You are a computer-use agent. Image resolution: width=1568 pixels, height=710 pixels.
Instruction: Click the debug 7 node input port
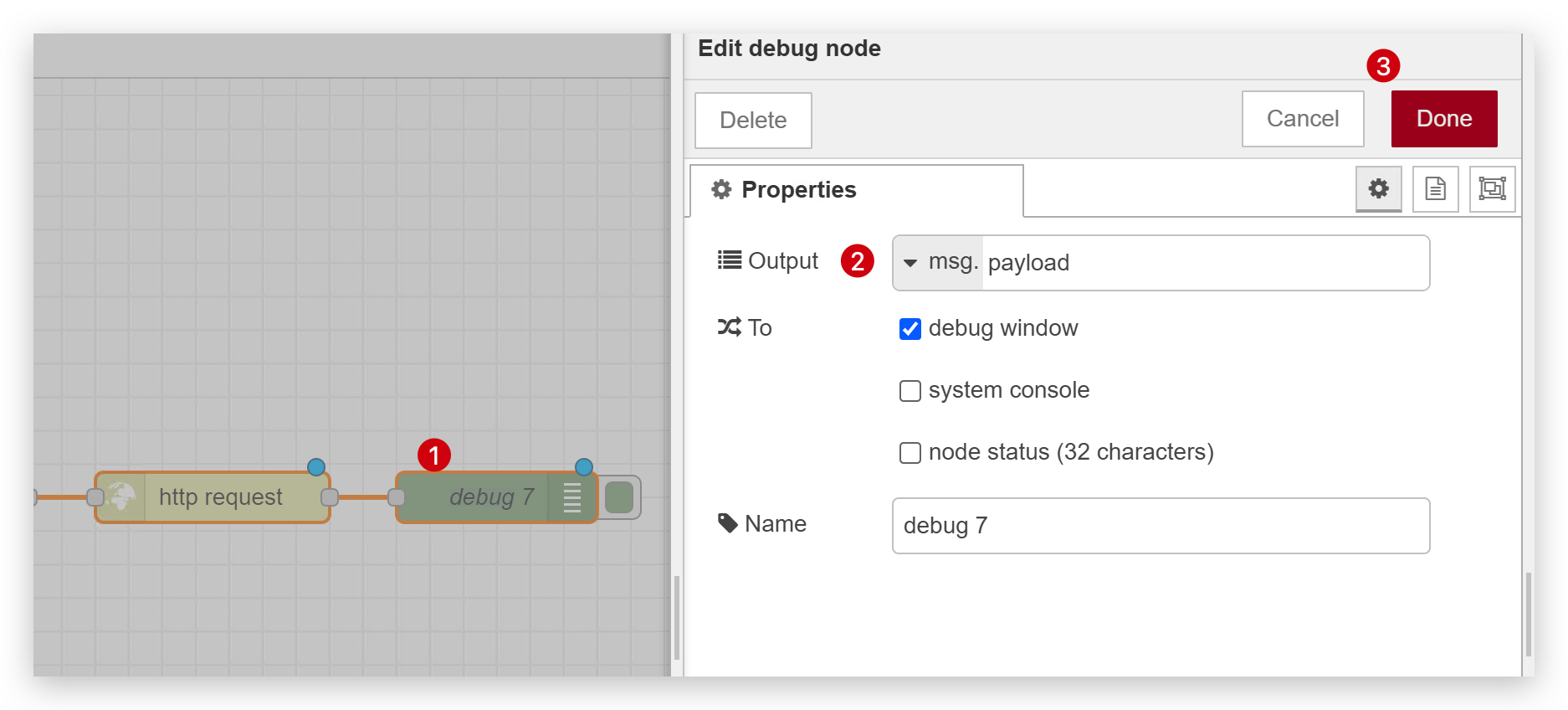pos(397,497)
